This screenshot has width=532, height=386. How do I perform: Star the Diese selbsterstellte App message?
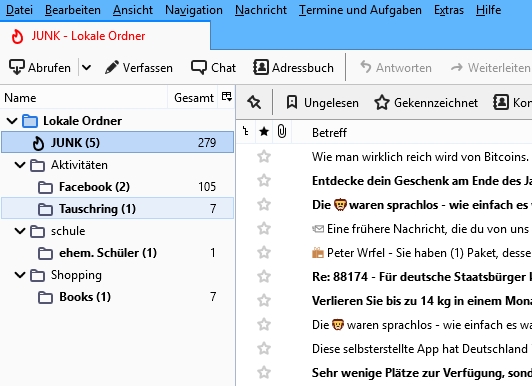(264, 349)
